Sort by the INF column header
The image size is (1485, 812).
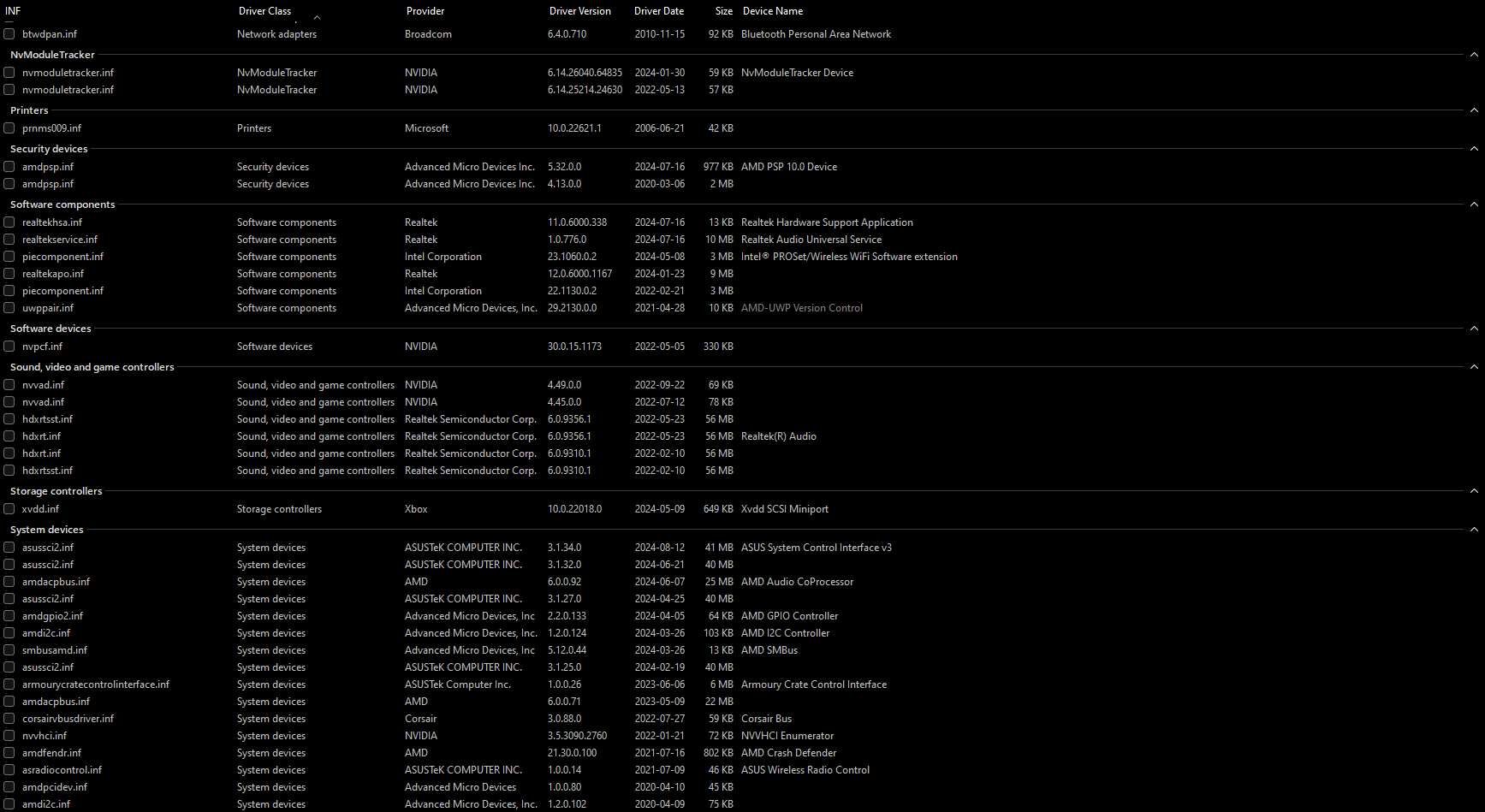[13, 11]
